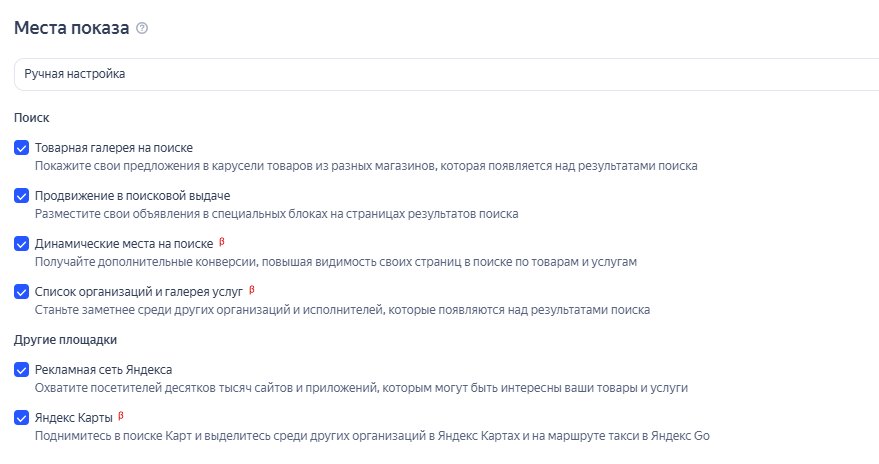The image size is (879, 464).
Task: Turn off the Рекламная сеть Яндекса checkbox
Action: pos(22,370)
